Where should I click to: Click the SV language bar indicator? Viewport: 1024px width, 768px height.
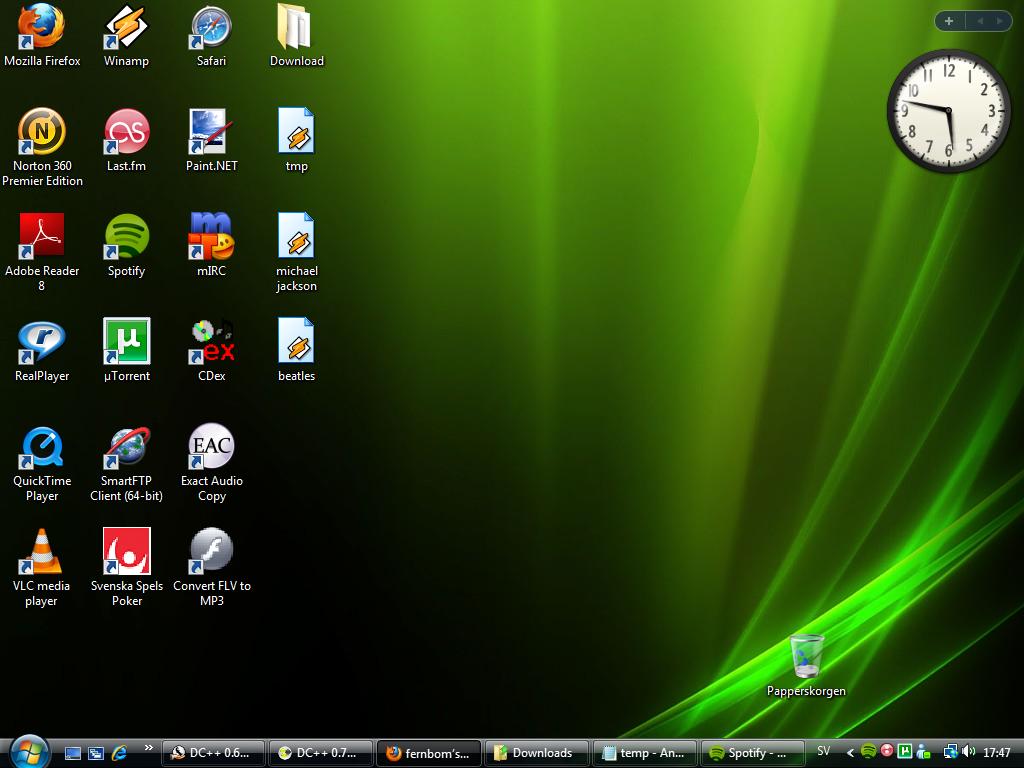click(824, 752)
